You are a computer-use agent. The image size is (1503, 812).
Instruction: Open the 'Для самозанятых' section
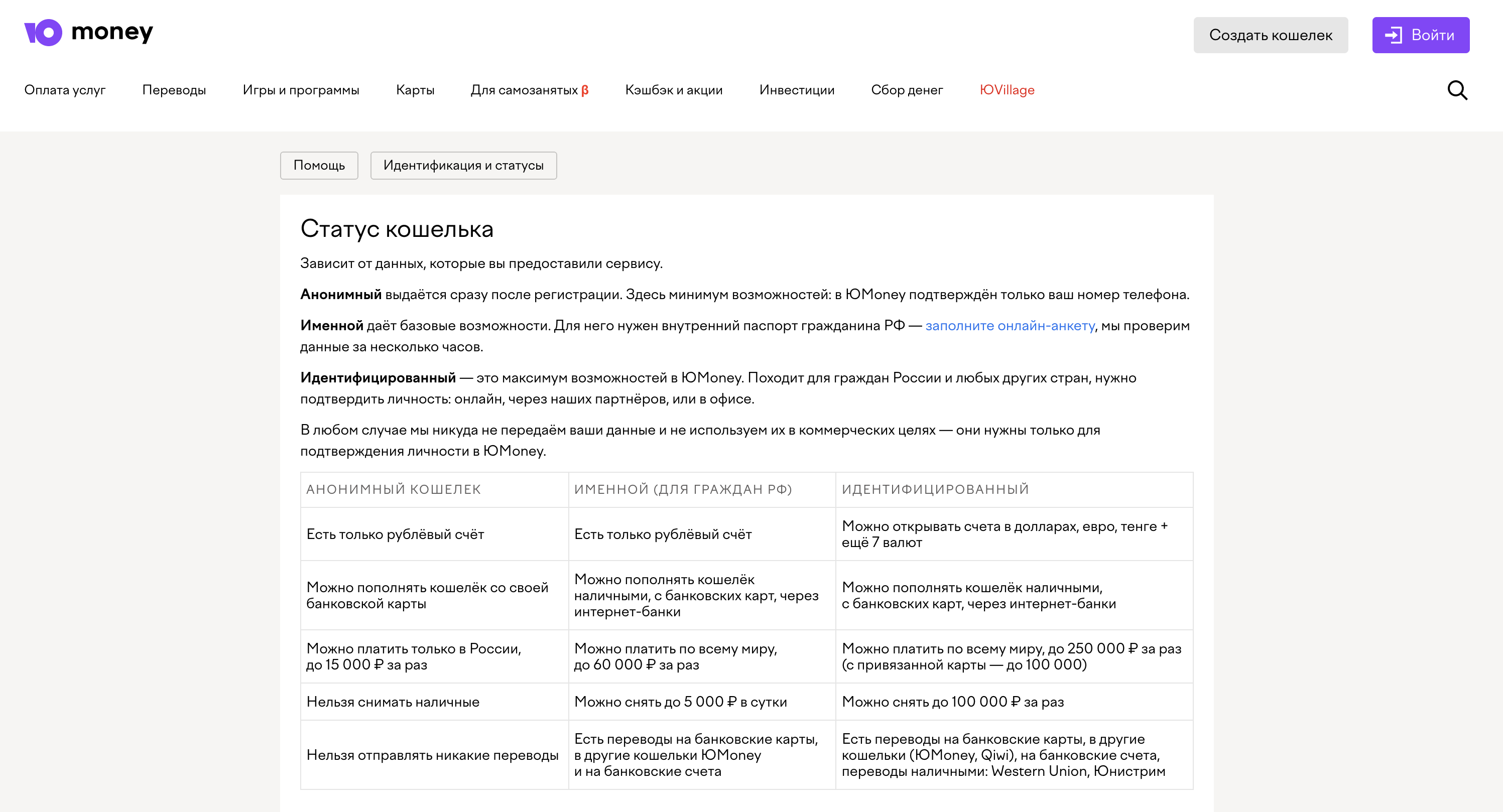click(529, 90)
